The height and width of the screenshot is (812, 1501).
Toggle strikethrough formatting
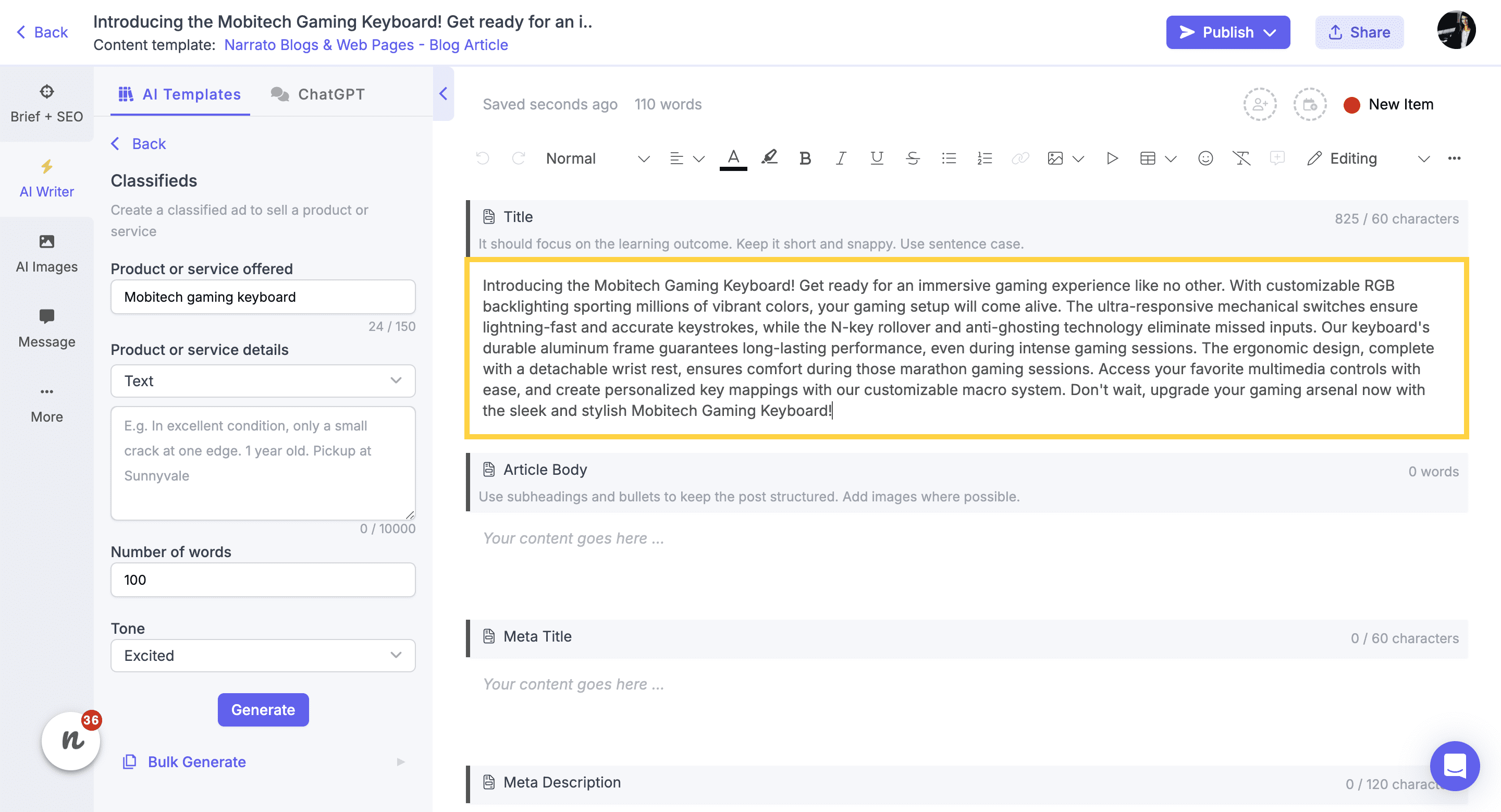click(913, 158)
